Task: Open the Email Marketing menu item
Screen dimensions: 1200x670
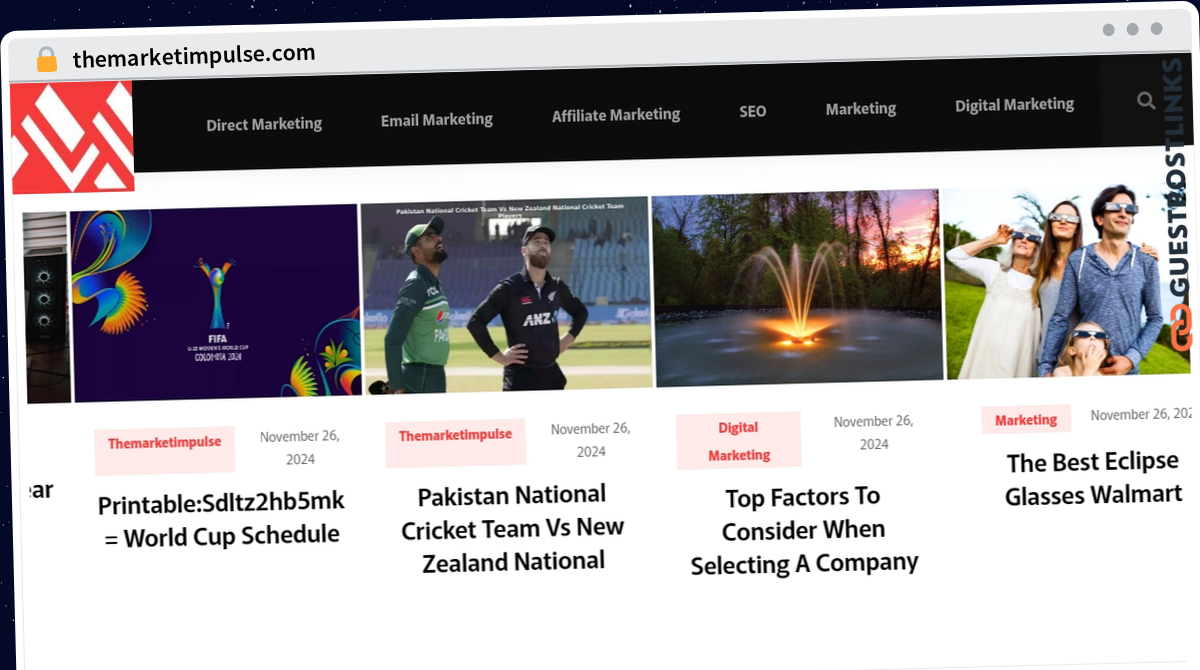Action: (437, 120)
